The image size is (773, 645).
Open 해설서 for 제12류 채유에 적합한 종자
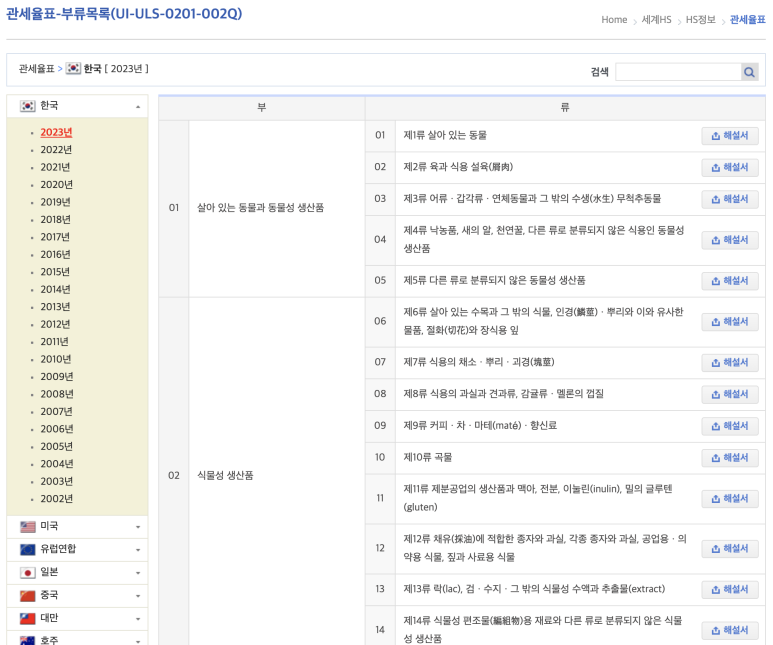pyautogui.click(x=730, y=549)
